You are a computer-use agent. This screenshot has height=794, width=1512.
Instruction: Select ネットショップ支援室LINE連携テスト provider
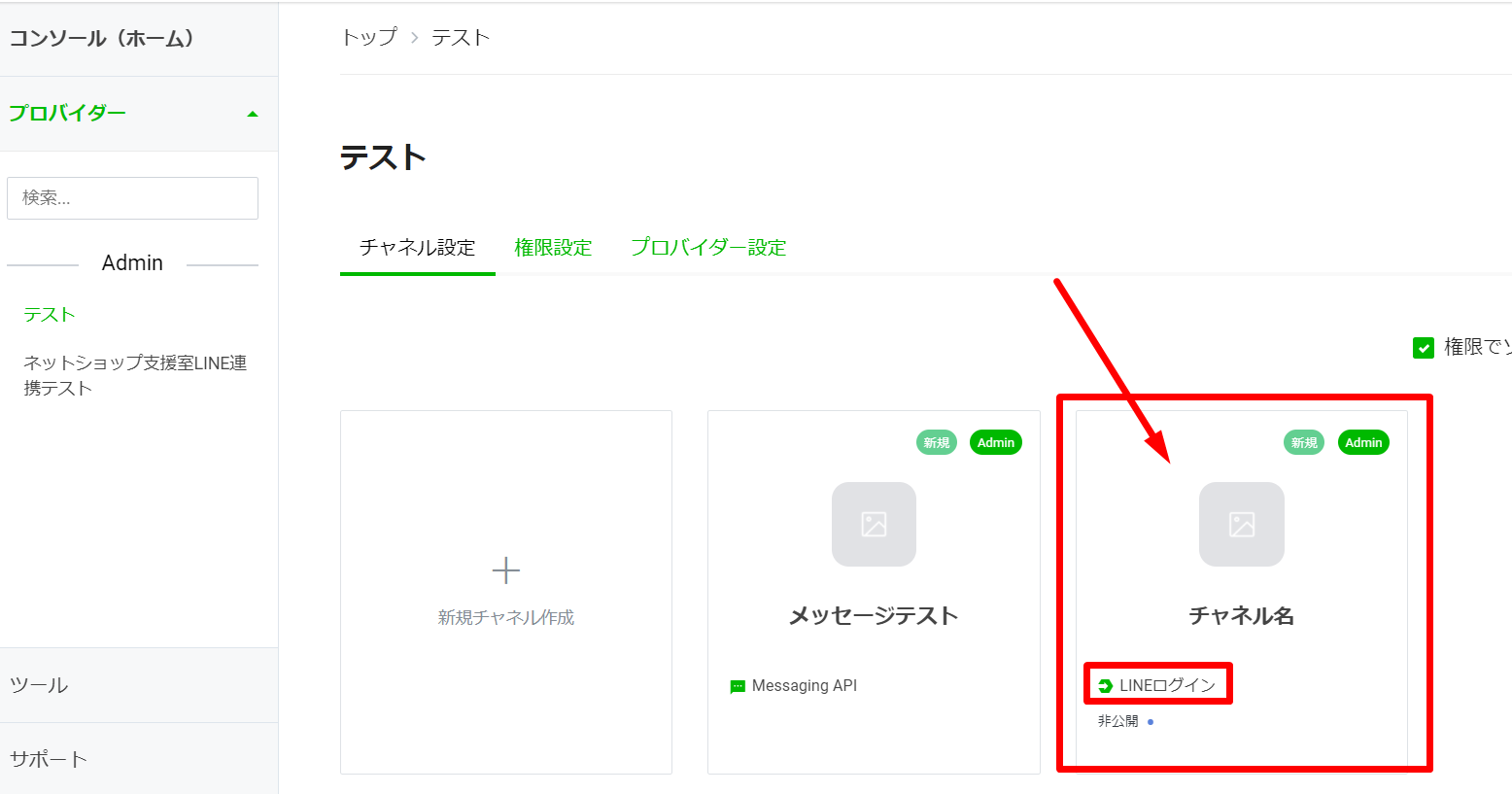[135, 375]
